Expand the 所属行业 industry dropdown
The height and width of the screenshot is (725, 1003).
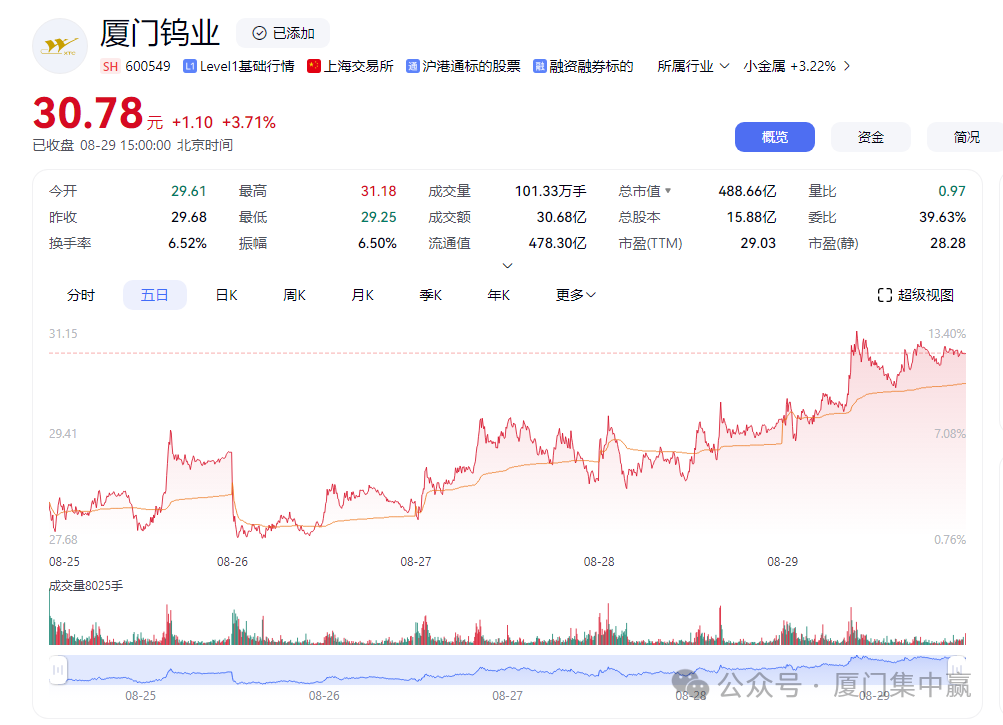pyautogui.click(x=726, y=66)
